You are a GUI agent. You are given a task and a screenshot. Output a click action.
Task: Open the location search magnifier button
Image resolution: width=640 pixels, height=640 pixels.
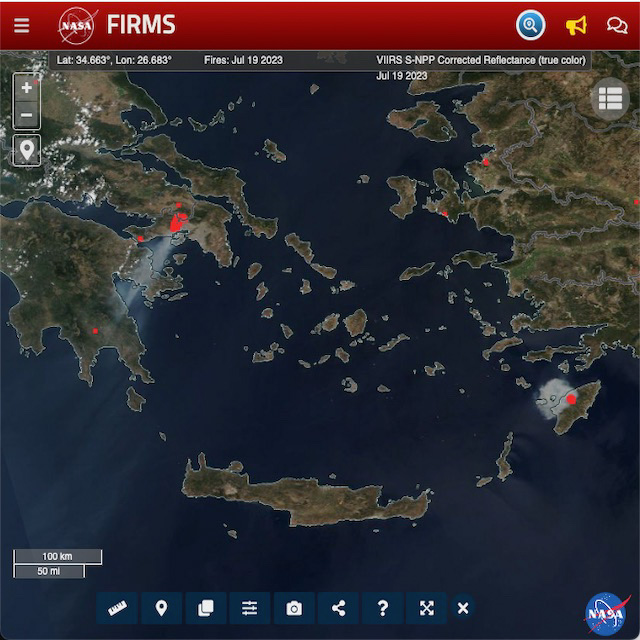click(530, 25)
